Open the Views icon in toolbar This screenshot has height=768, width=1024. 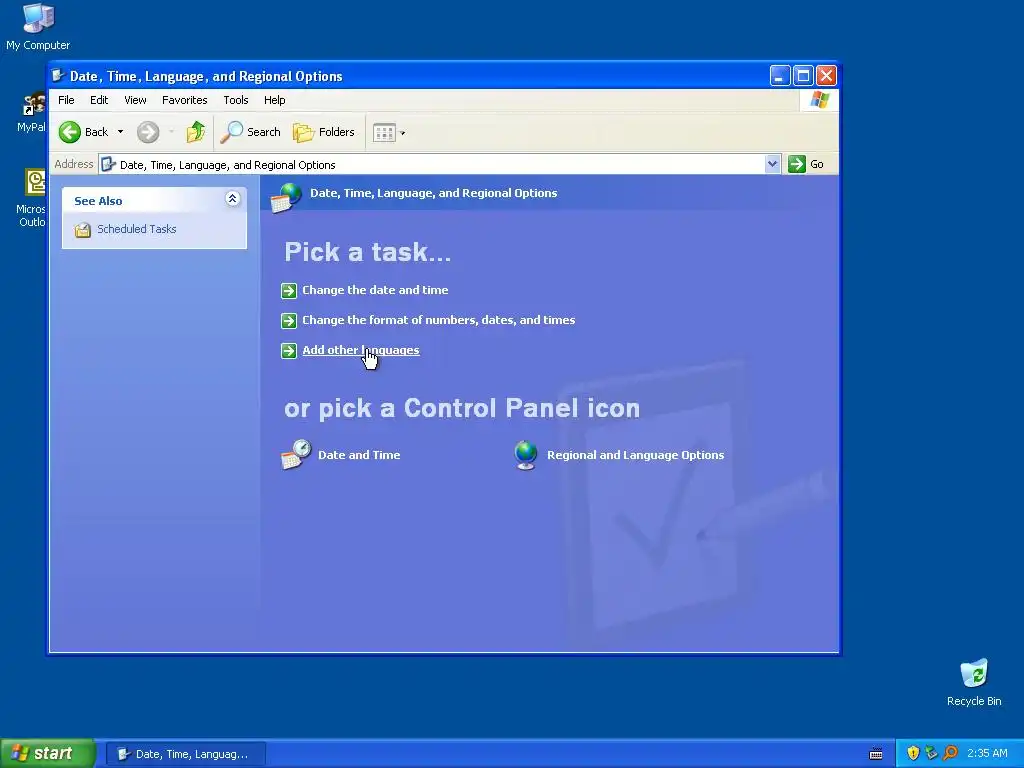click(384, 133)
